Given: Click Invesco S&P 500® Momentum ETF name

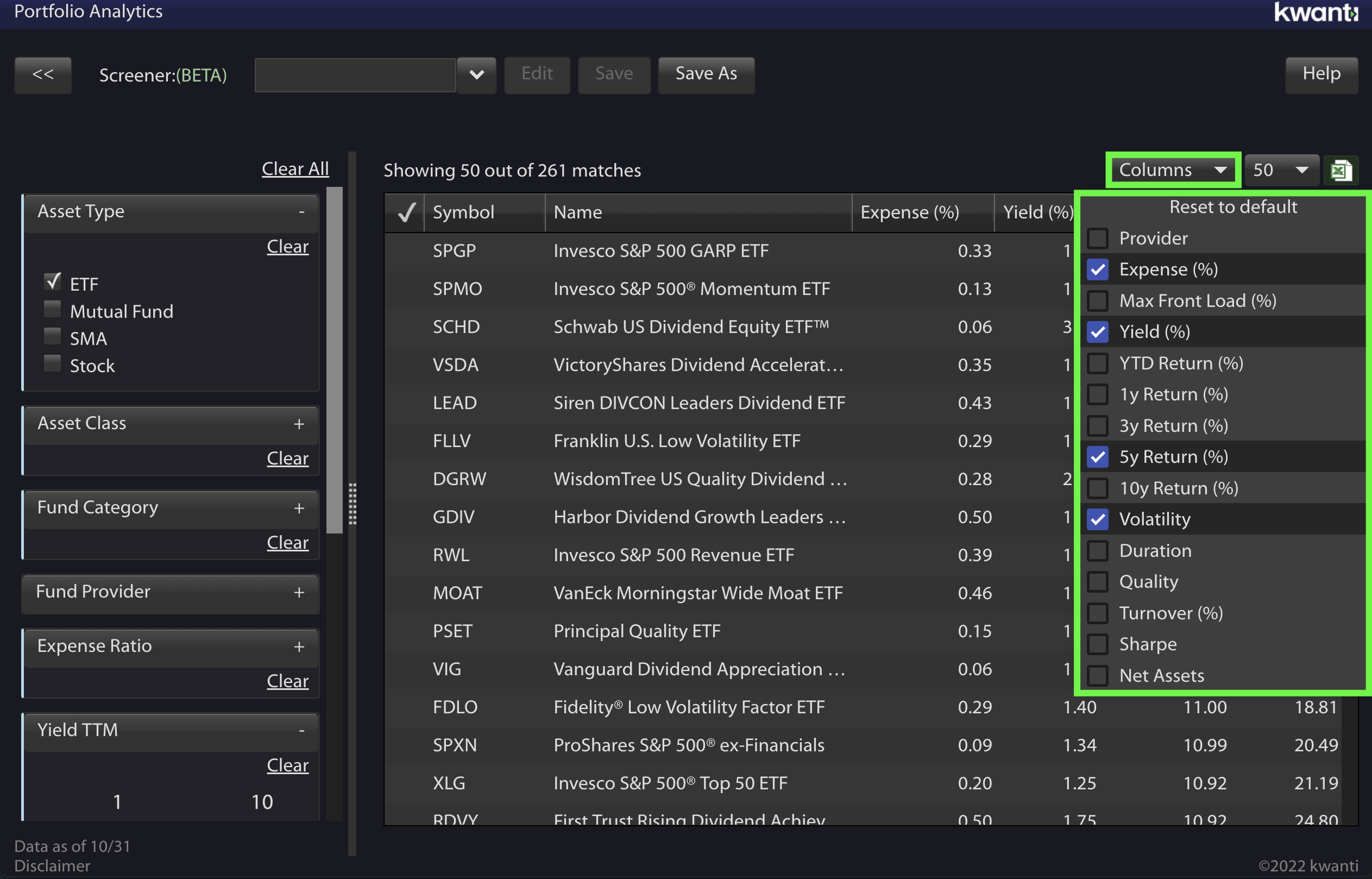Looking at the screenshot, I should point(691,289).
